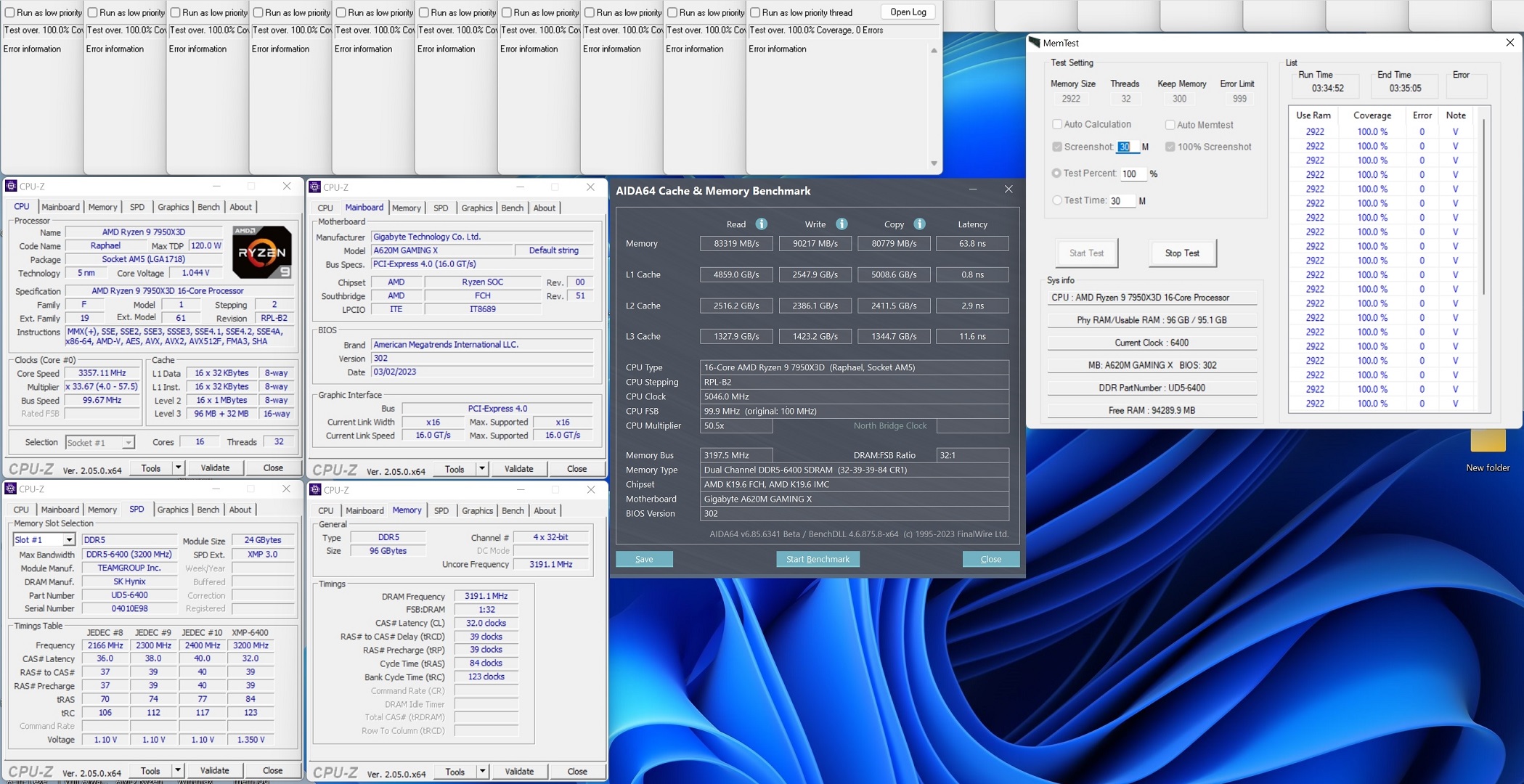This screenshot has height=784, width=1524.
Task: Click the Test Time minutes field
Action: pyautogui.click(x=1122, y=201)
